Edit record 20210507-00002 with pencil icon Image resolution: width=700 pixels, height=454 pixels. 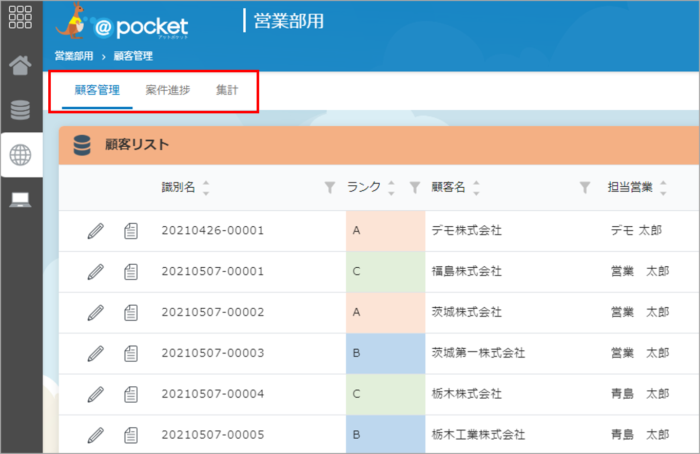pyautogui.click(x=96, y=312)
